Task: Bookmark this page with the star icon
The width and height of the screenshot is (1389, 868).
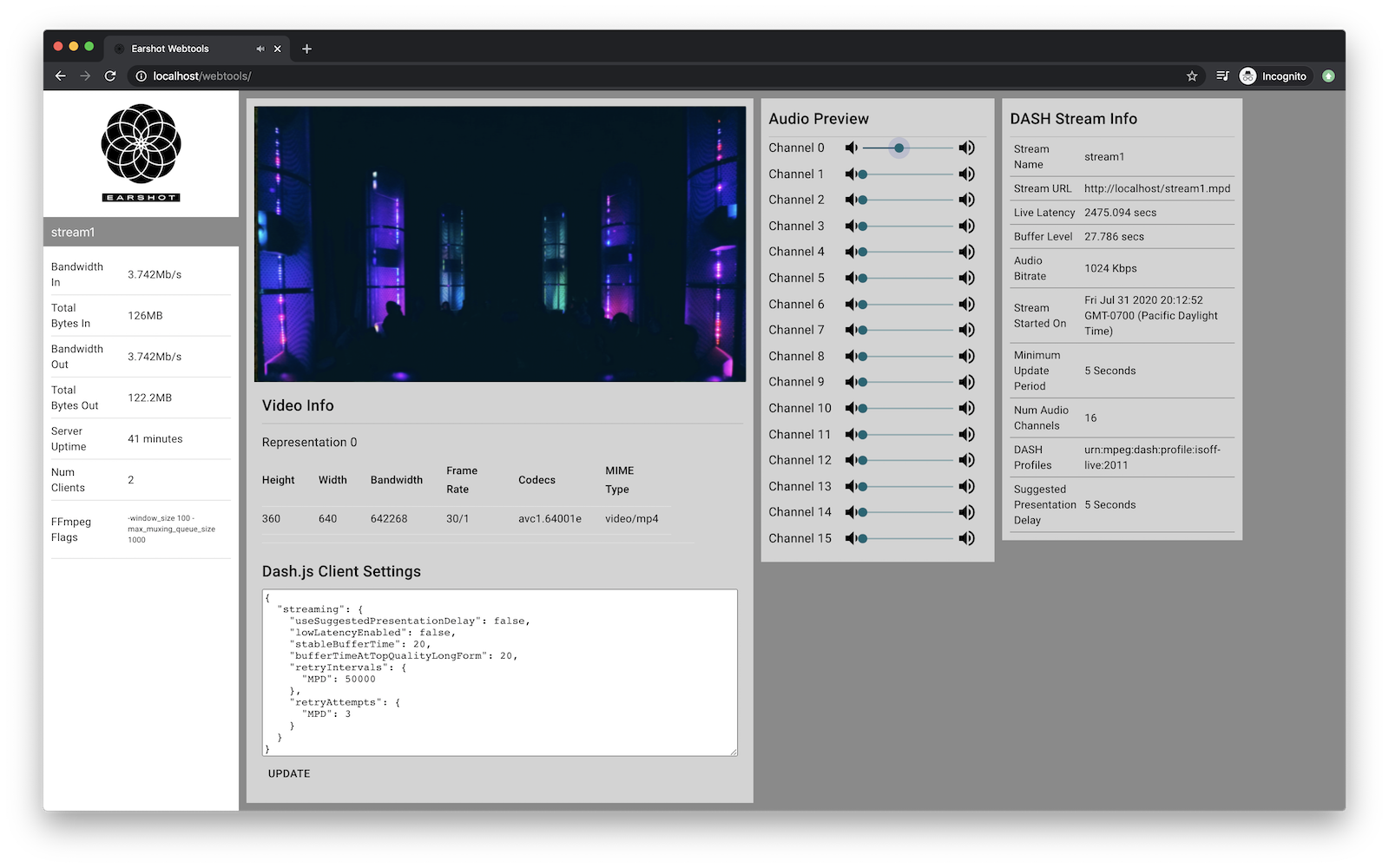Action: pyautogui.click(x=1192, y=76)
